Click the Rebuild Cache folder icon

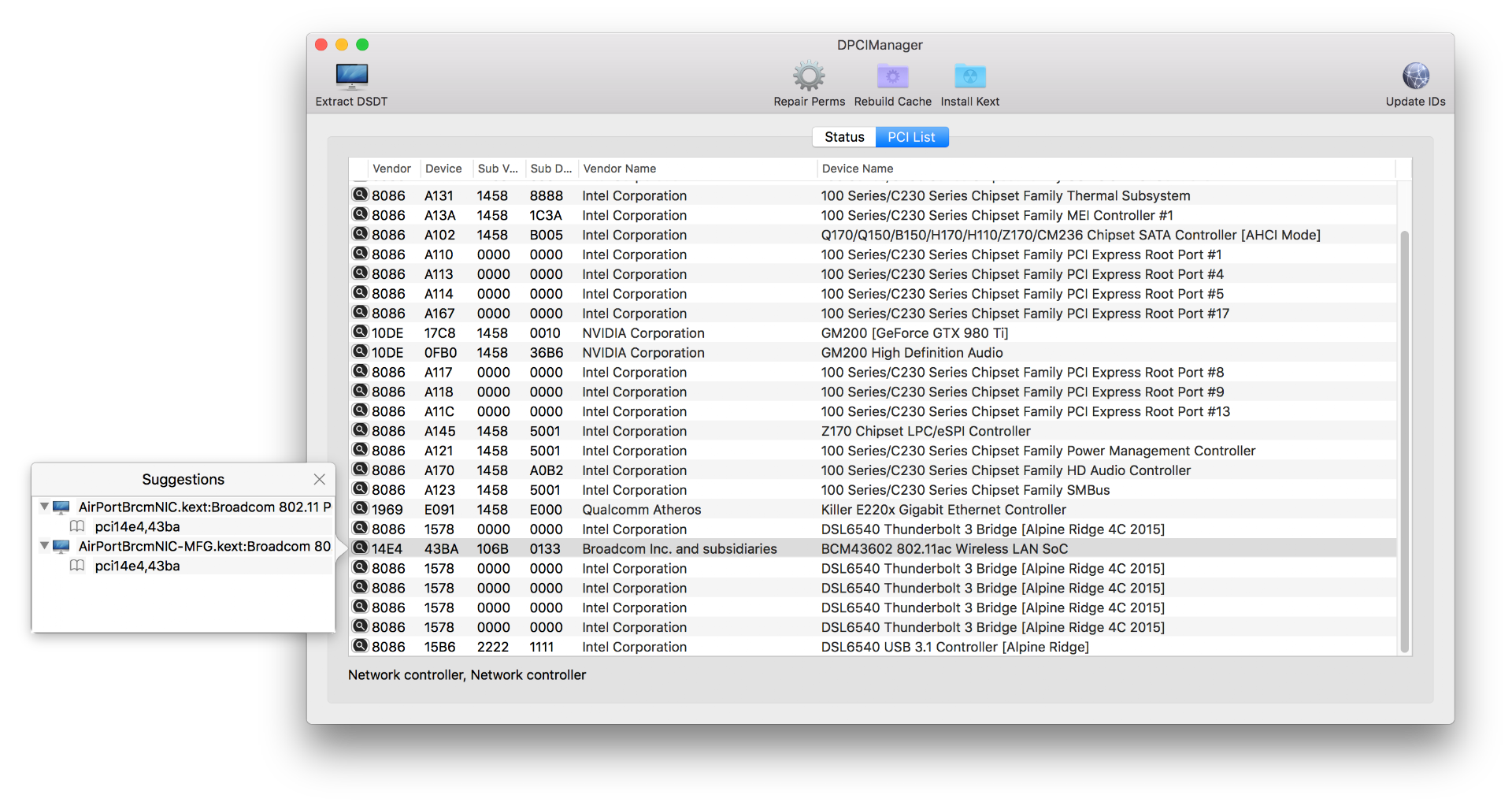[x=892, y=76]
